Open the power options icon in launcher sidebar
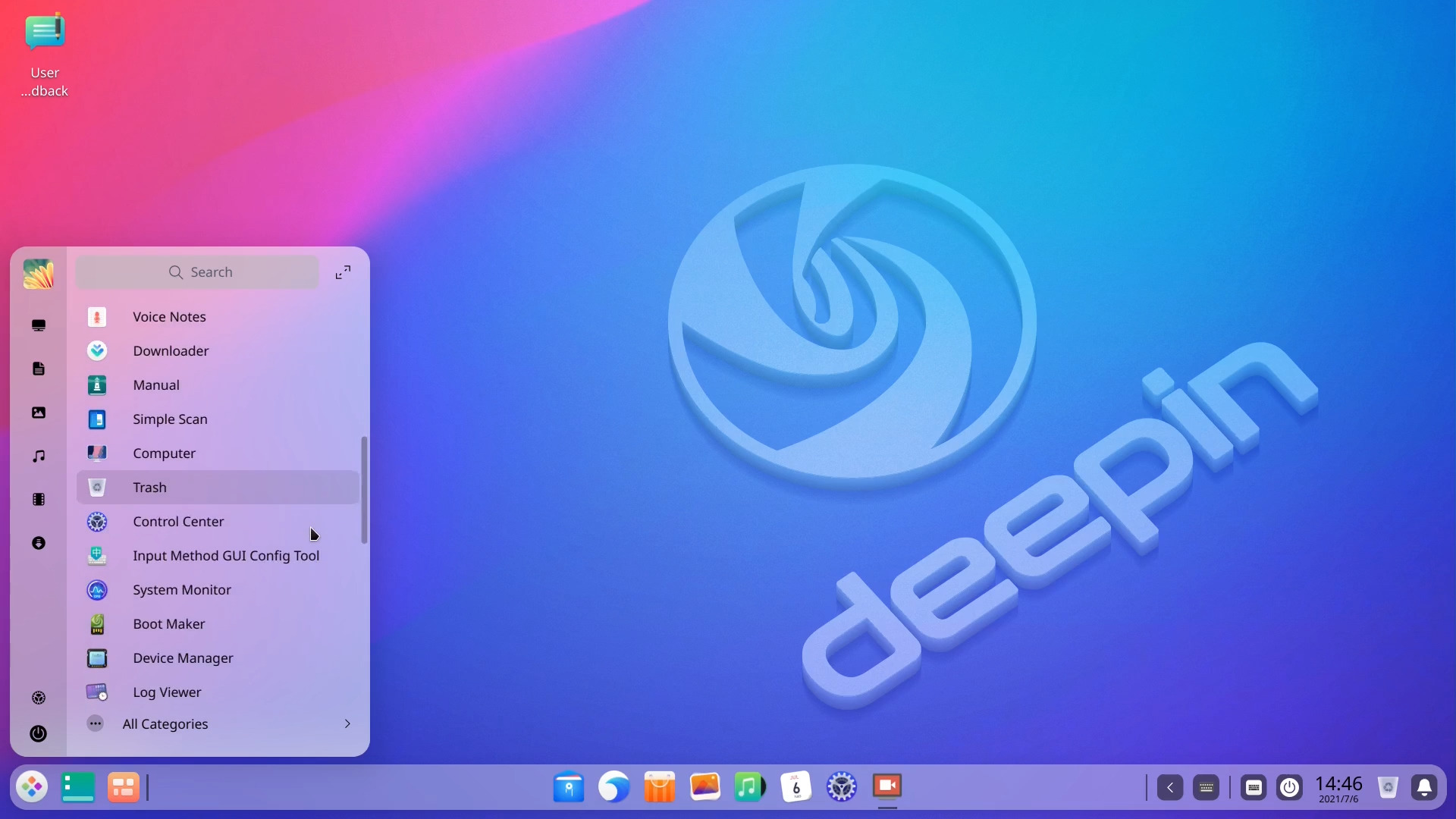Viewport: 1456px width, 819px height. pyautogui.click(x=38, y=733)
